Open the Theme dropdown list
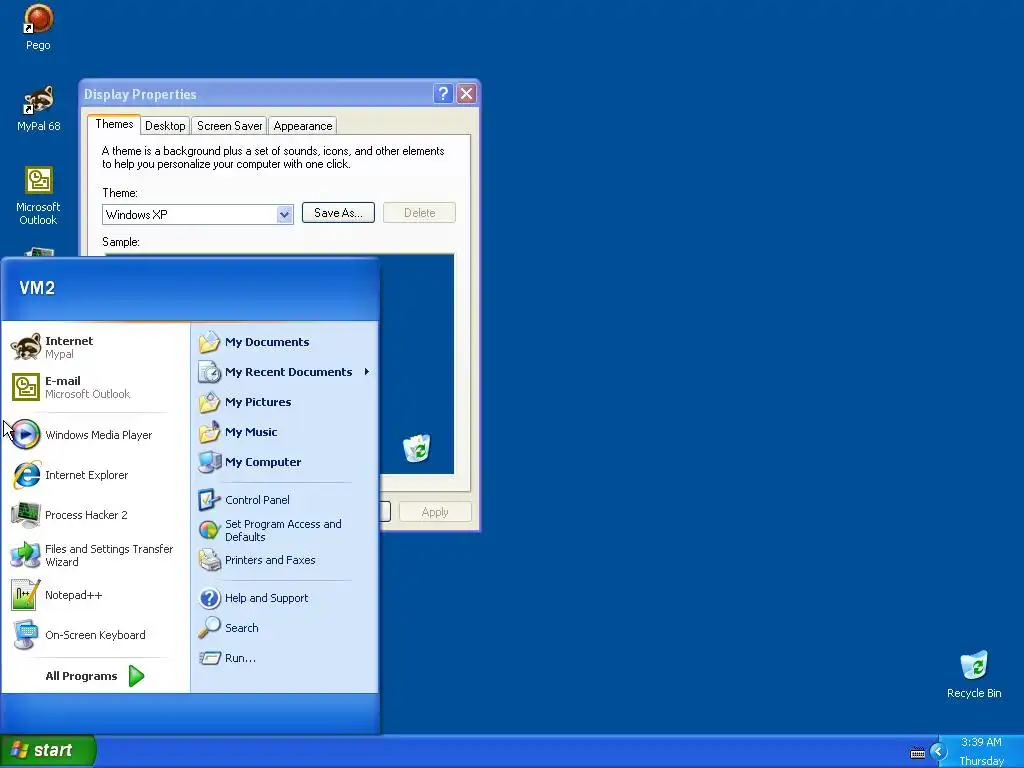1024x768 pixels. 284,214
